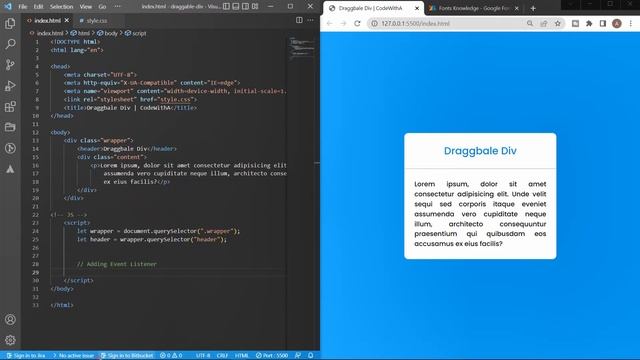
Task: Customize Layout icon in VS Code title bar
Action: click(255, 6)
